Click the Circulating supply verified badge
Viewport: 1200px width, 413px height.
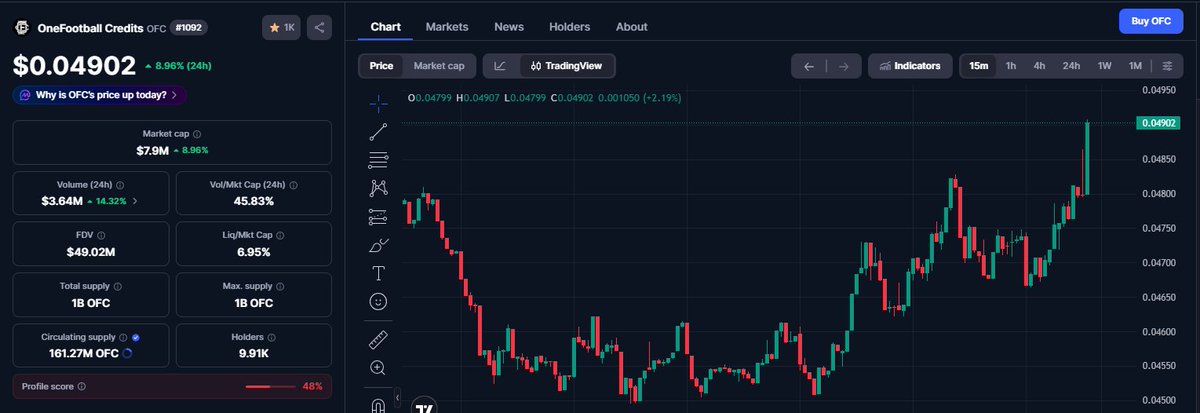[136, 337]
